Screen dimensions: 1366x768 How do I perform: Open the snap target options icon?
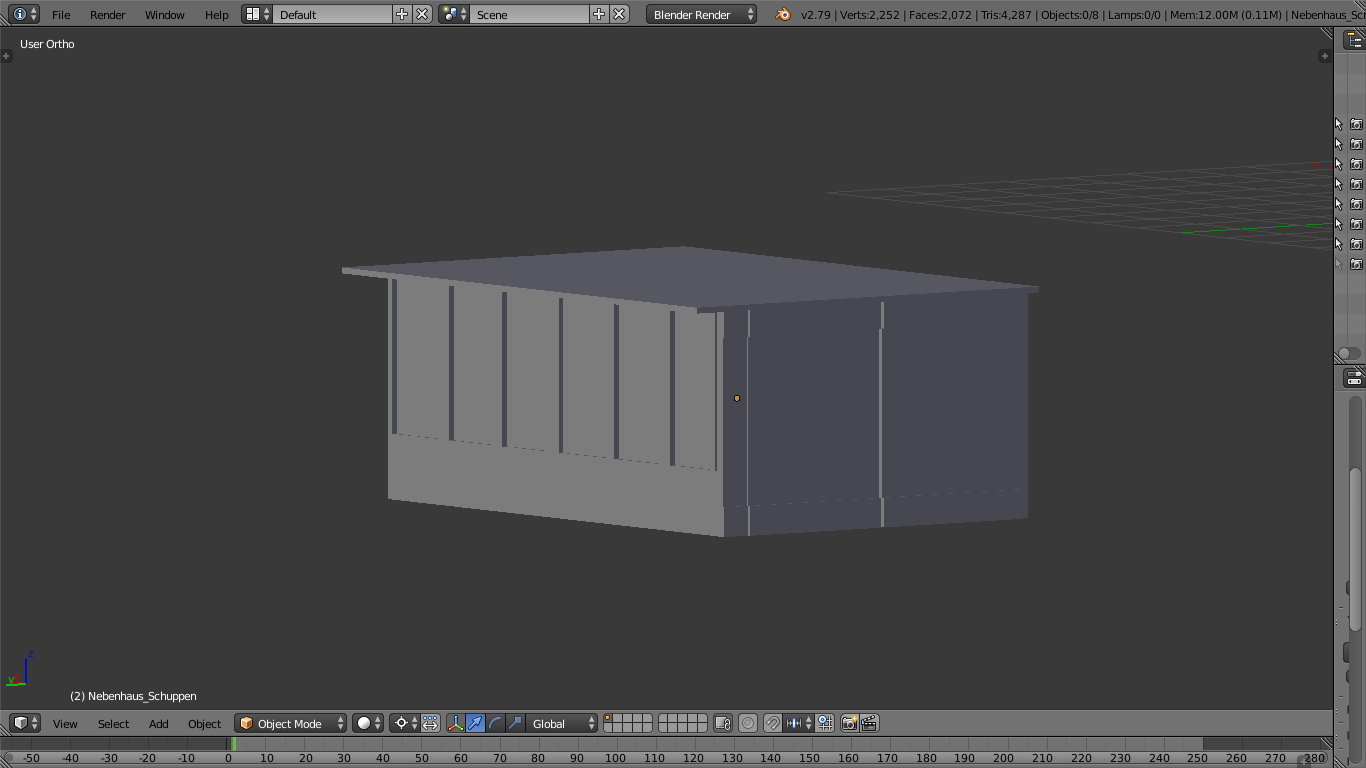point(825,723)
